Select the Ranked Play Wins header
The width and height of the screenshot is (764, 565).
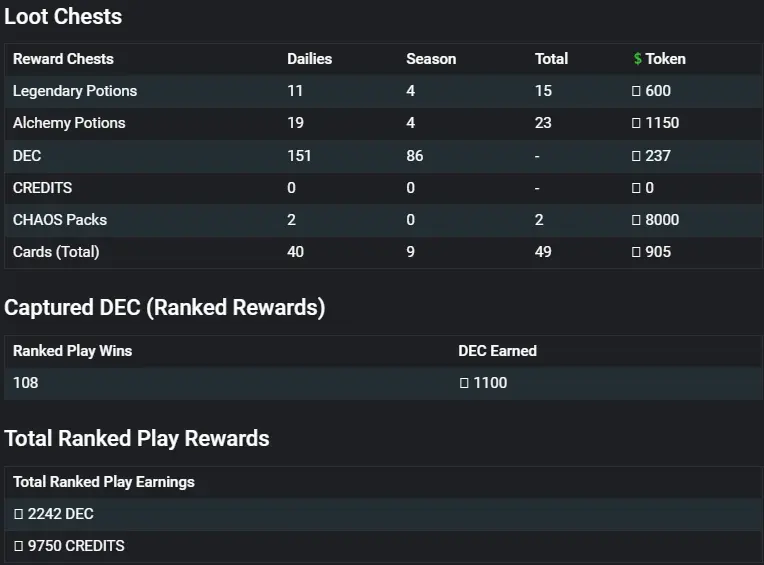point(73,351)
